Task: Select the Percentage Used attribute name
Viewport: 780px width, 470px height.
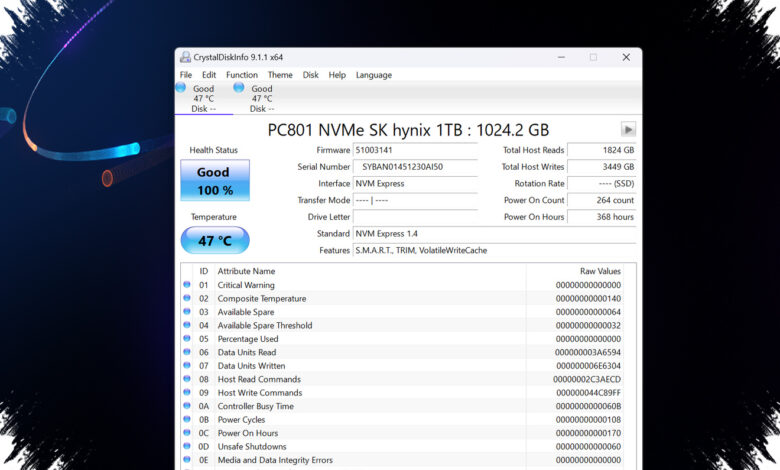Action: [248, 339]
